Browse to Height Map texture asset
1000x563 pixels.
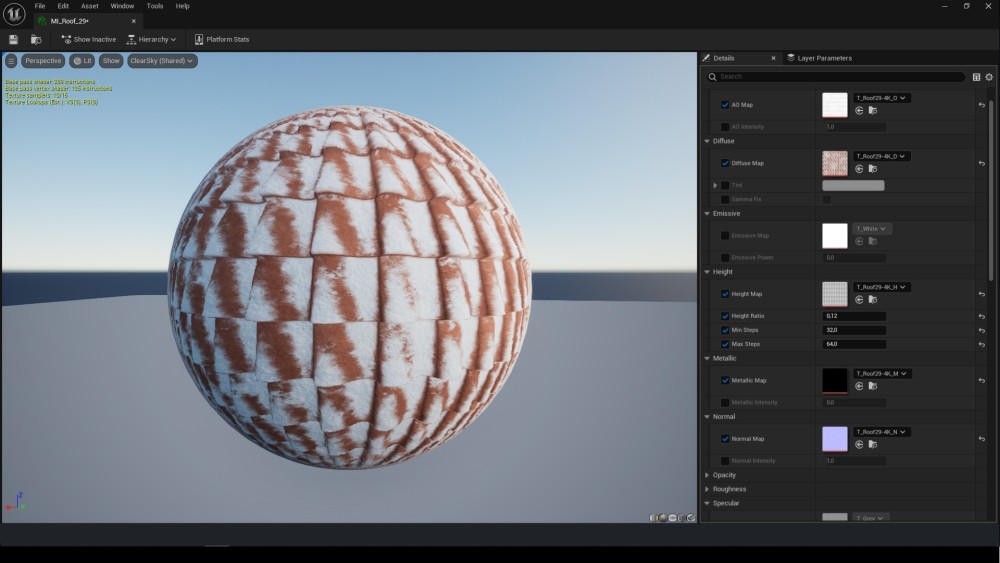(872, 299)
